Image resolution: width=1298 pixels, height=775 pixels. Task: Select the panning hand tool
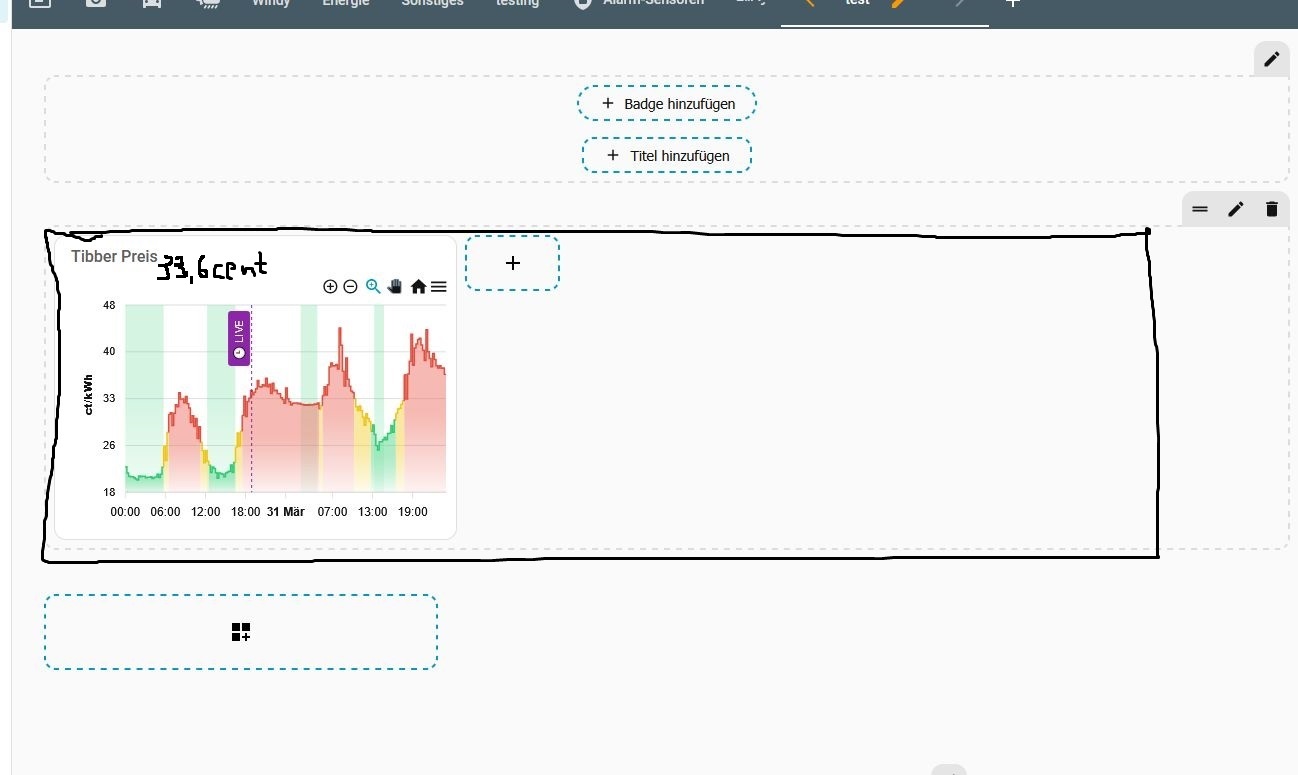395,287
